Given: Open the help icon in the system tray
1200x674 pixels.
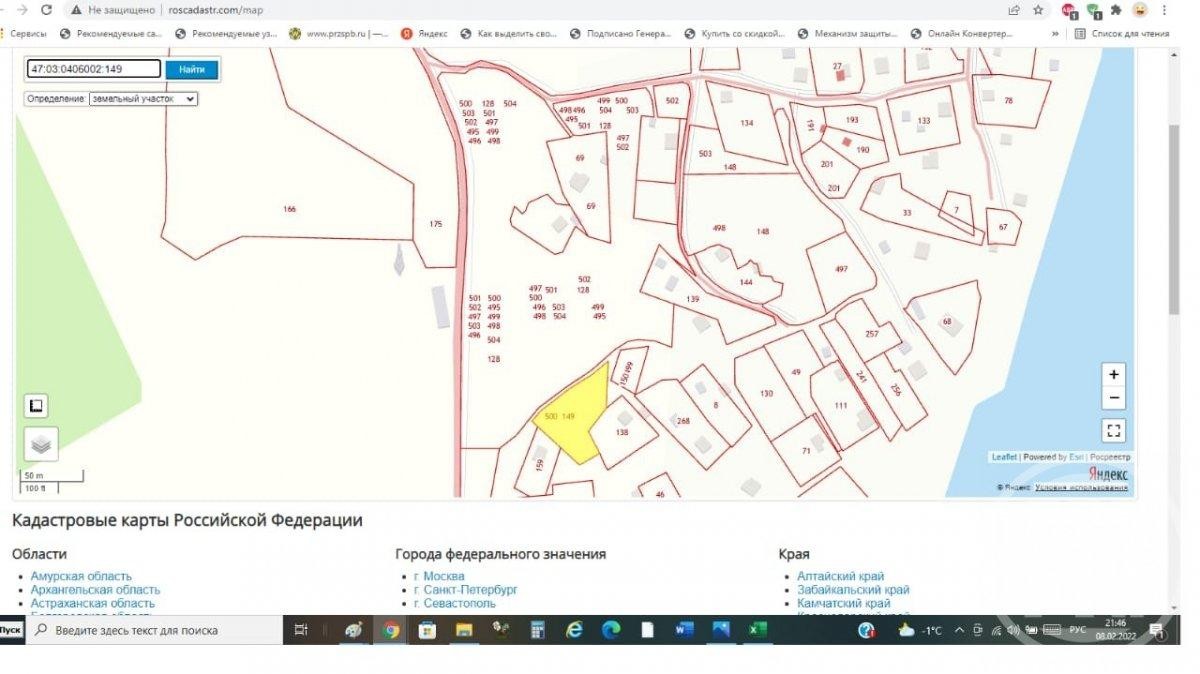Looking at the screenshot, I should tap(866, 630).
